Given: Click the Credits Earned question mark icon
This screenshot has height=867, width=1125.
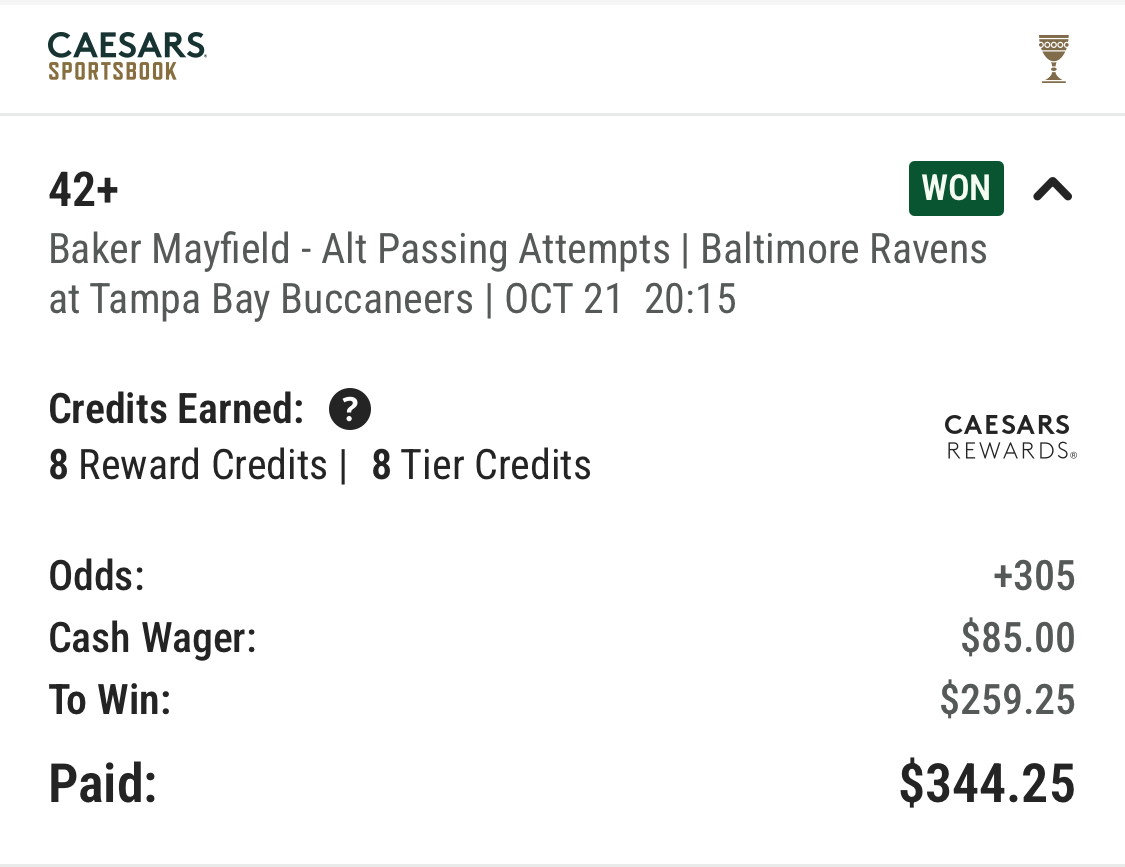Looking at the screenshot, I should click(x=350, y=409).
